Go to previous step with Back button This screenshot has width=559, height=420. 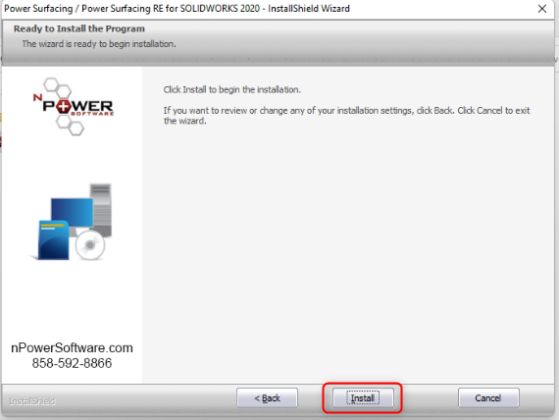267,398
